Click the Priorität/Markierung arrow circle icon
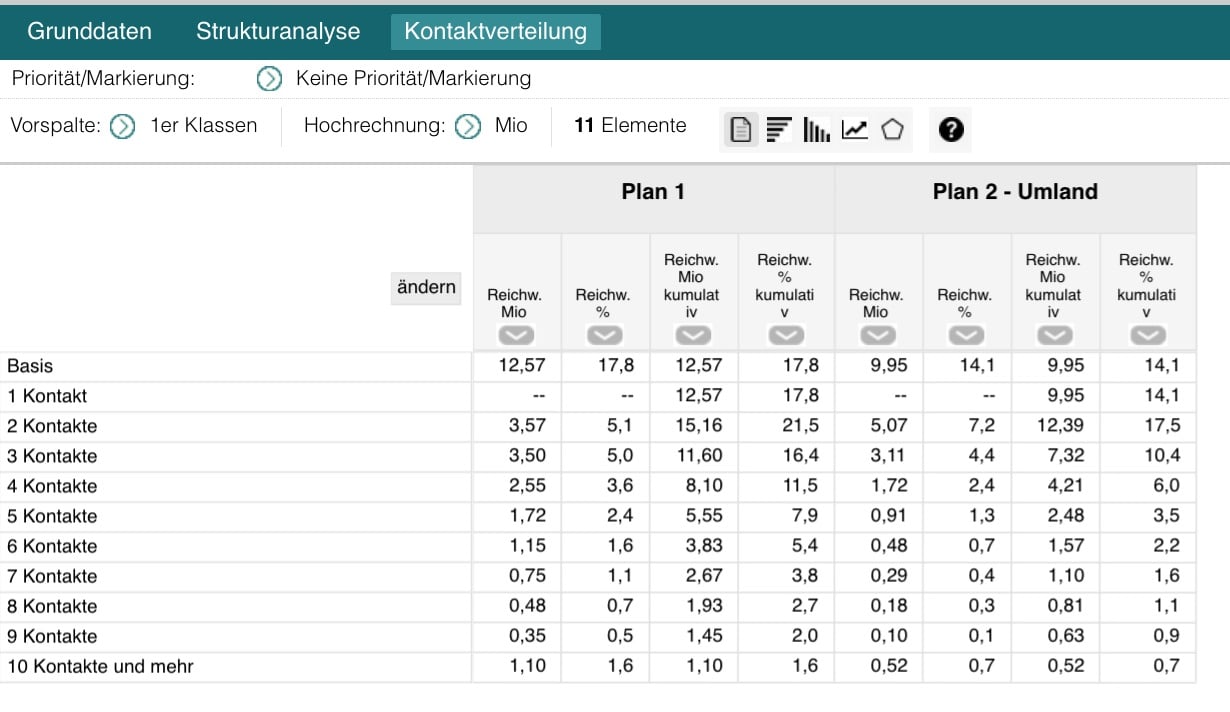Image resolution: width=1230 pixels, height=712 pixels. pyautogui.click(x=269, y=78)
